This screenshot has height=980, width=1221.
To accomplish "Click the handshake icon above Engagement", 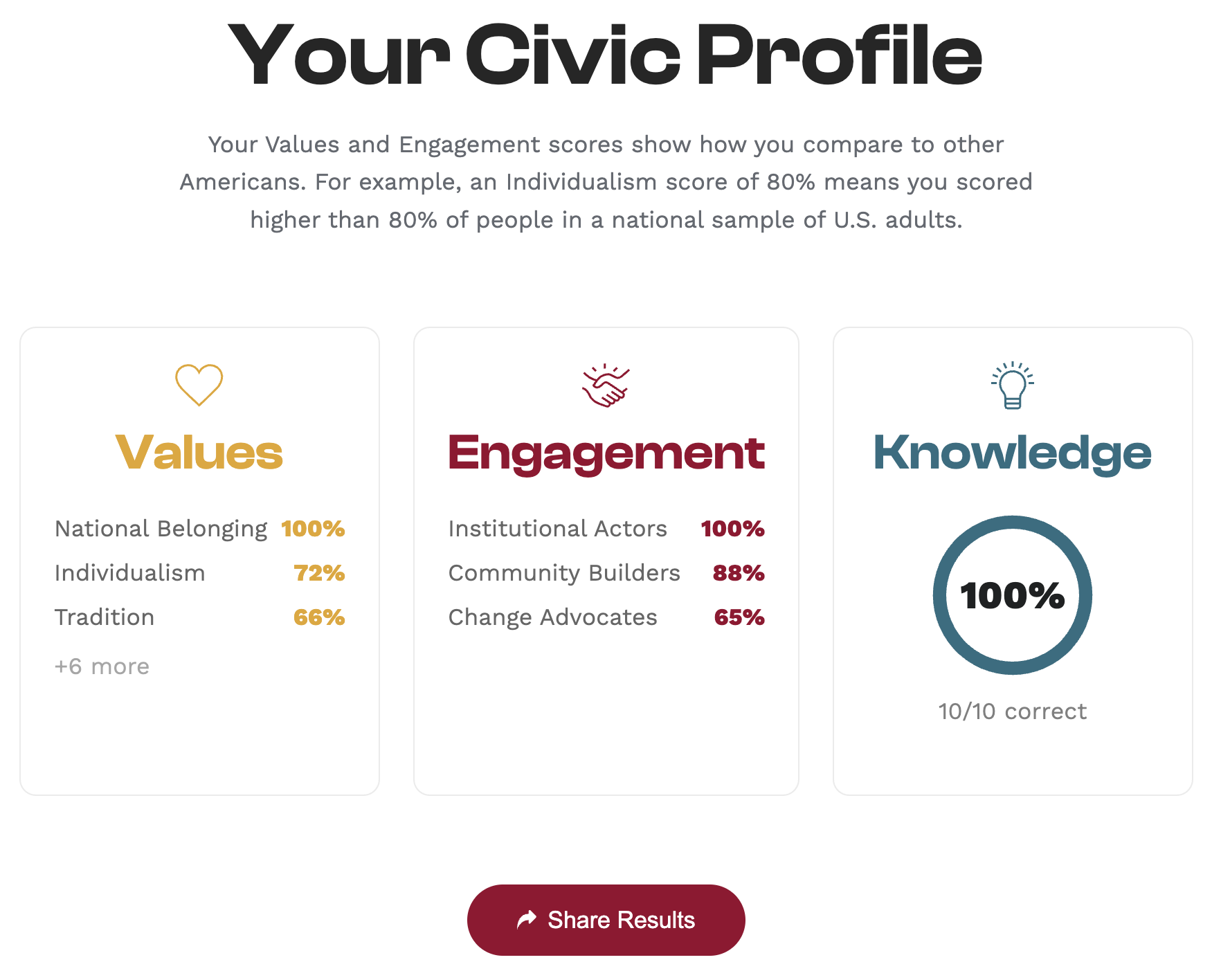I will [606, 385].
